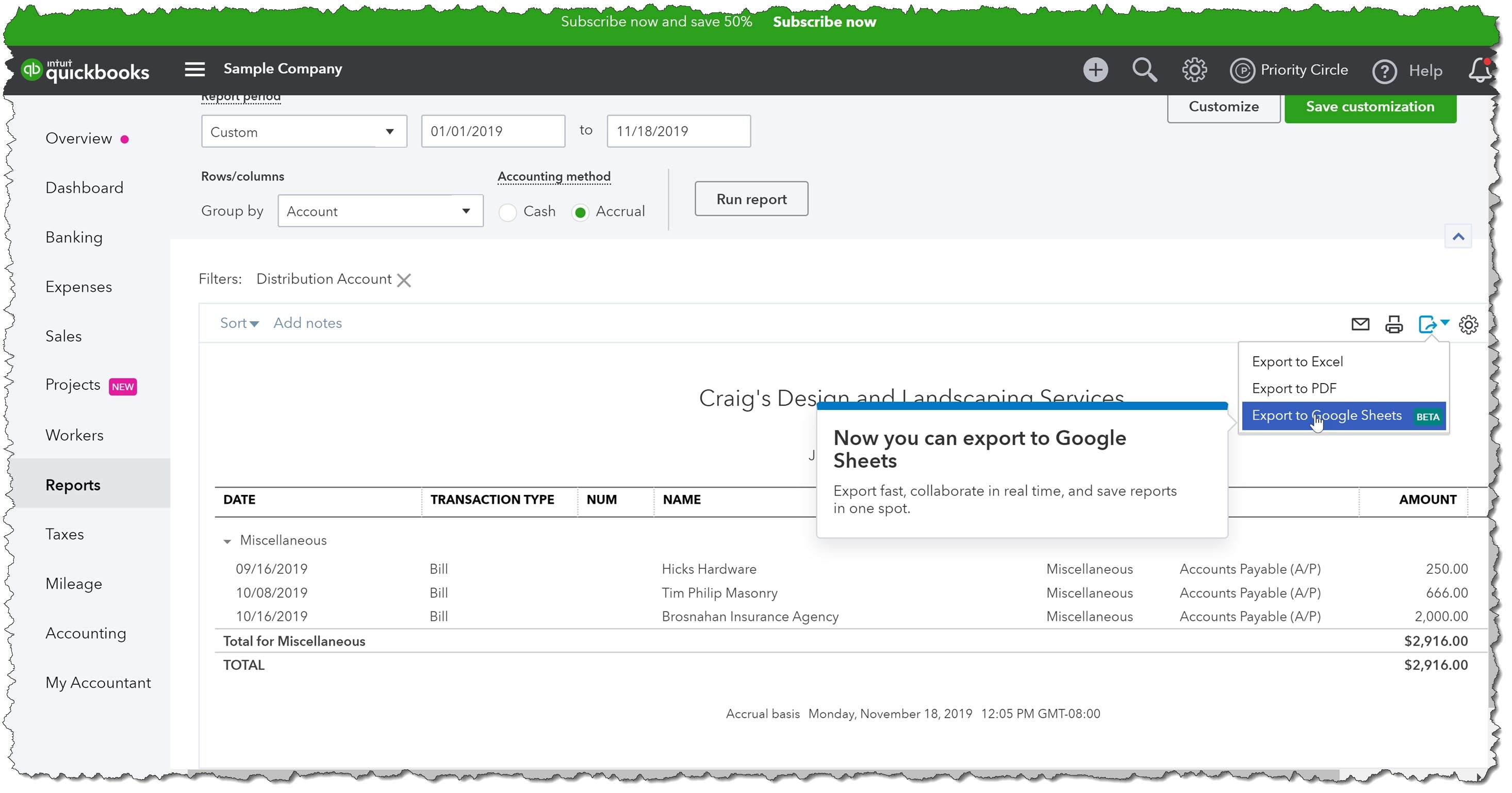This screenshot has width=1512, height=793.
Task: Open the Hicks Hardware bill row
Action: click(x=850, y=569)
